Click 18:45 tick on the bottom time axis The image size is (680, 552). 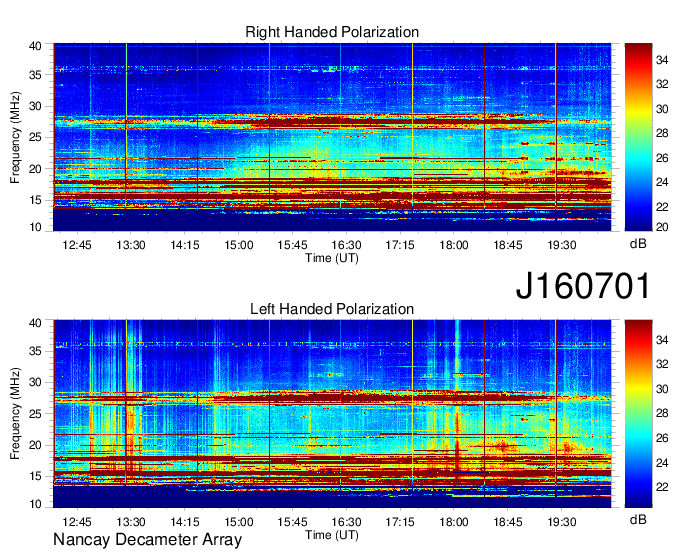[507, 522]
